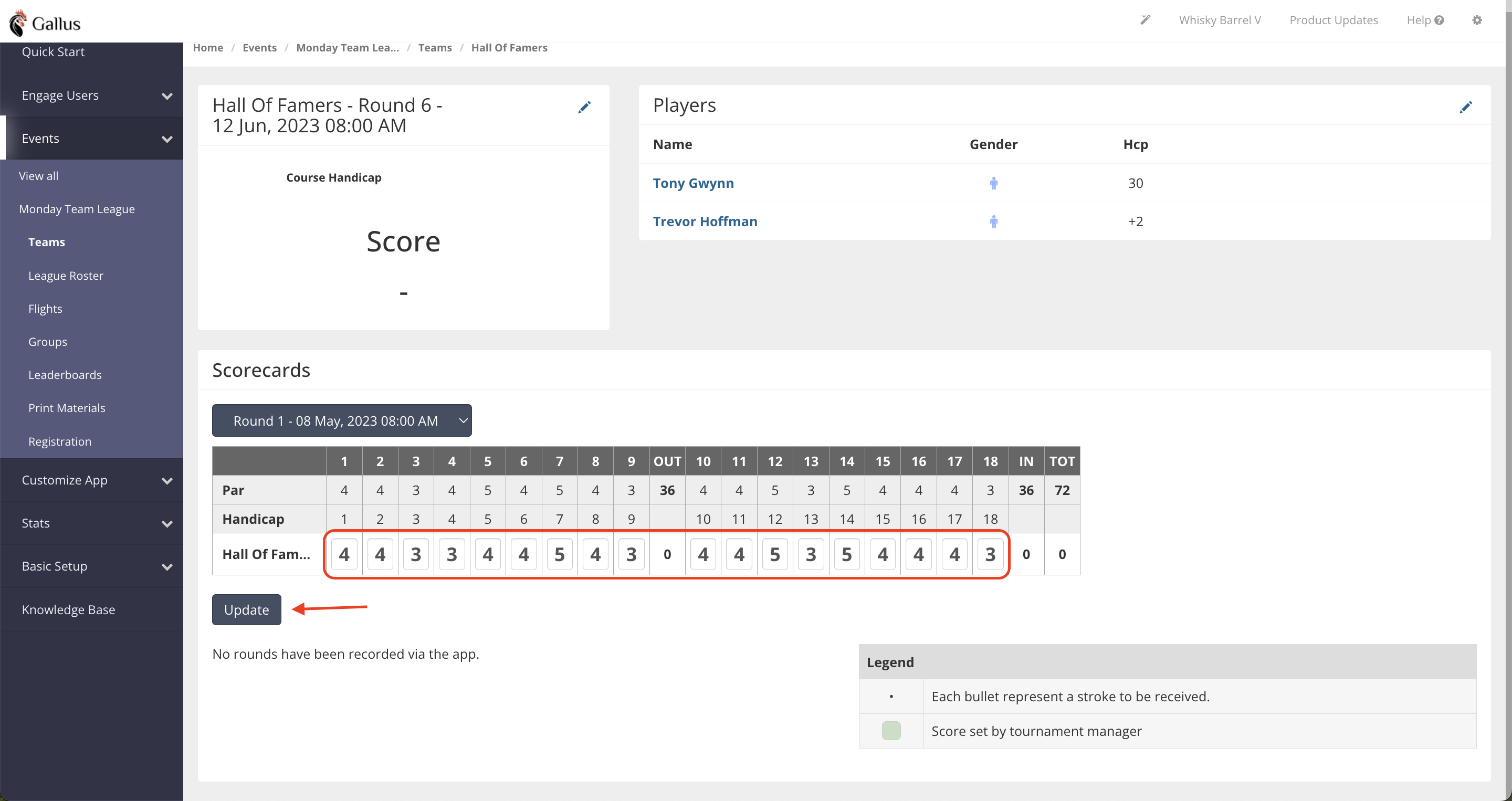Go to Flights in sidebar
The image size is (1512, 801).
click(x=45, y=309)
